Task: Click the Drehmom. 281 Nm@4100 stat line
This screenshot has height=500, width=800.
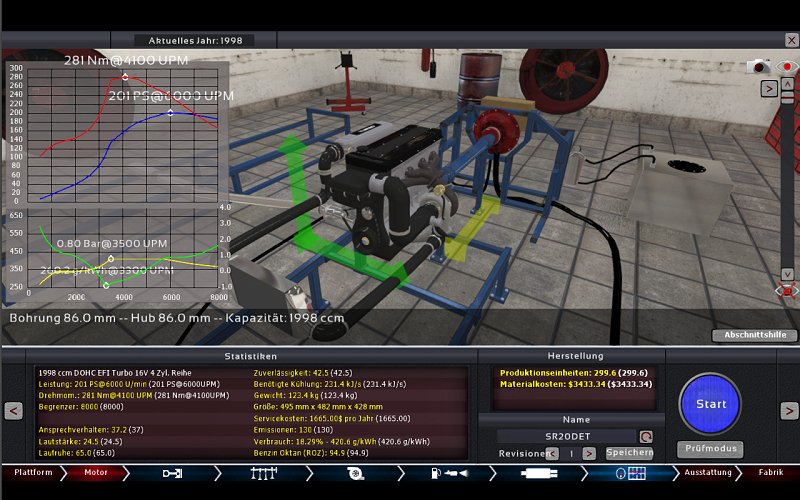Action: tap(134, 395)
